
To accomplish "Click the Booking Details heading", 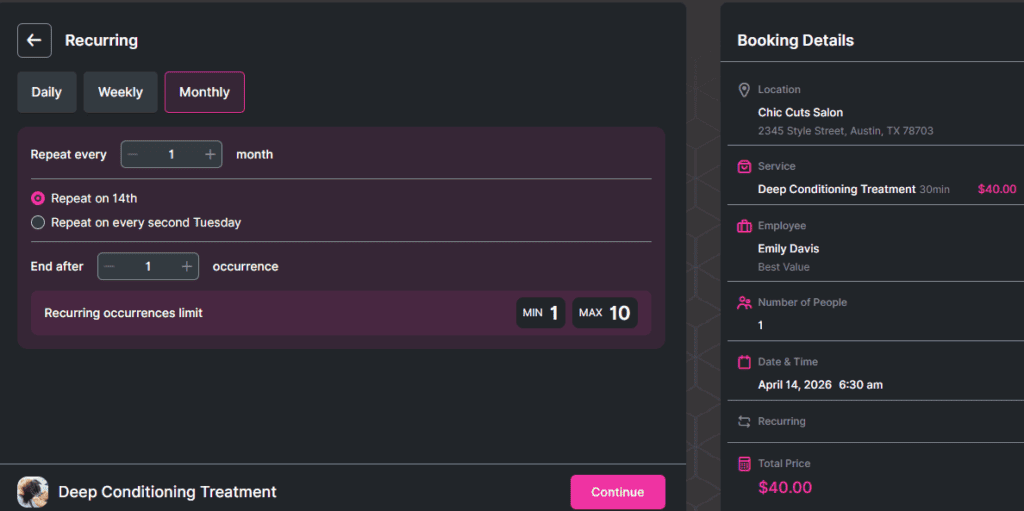I will pos(795,41).
